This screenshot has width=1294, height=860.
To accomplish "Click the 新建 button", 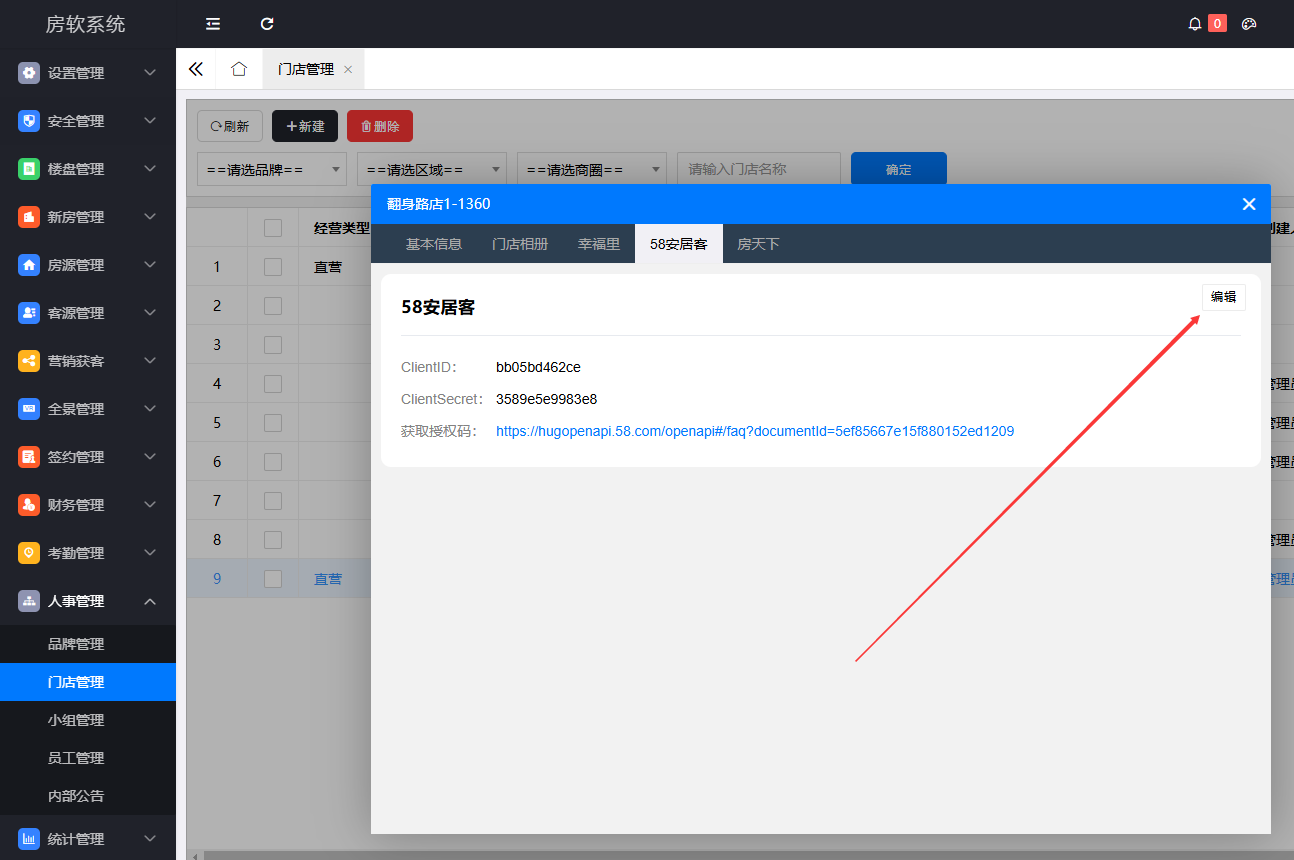I will click(305, 126).
